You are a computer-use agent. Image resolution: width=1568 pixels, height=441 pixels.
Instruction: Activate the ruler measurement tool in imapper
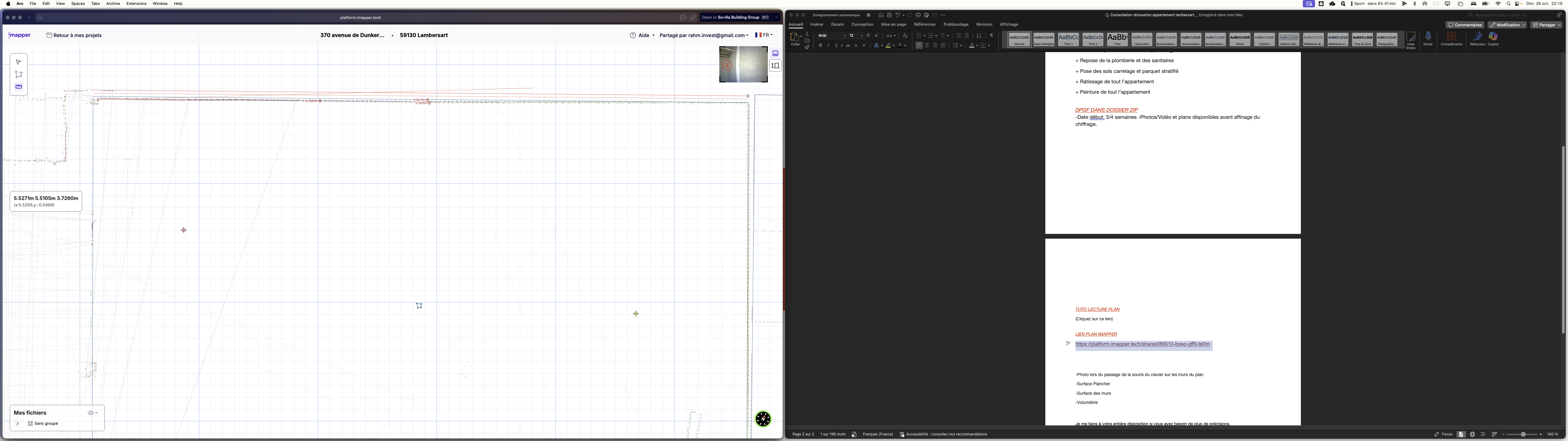[x=18, y=86]
